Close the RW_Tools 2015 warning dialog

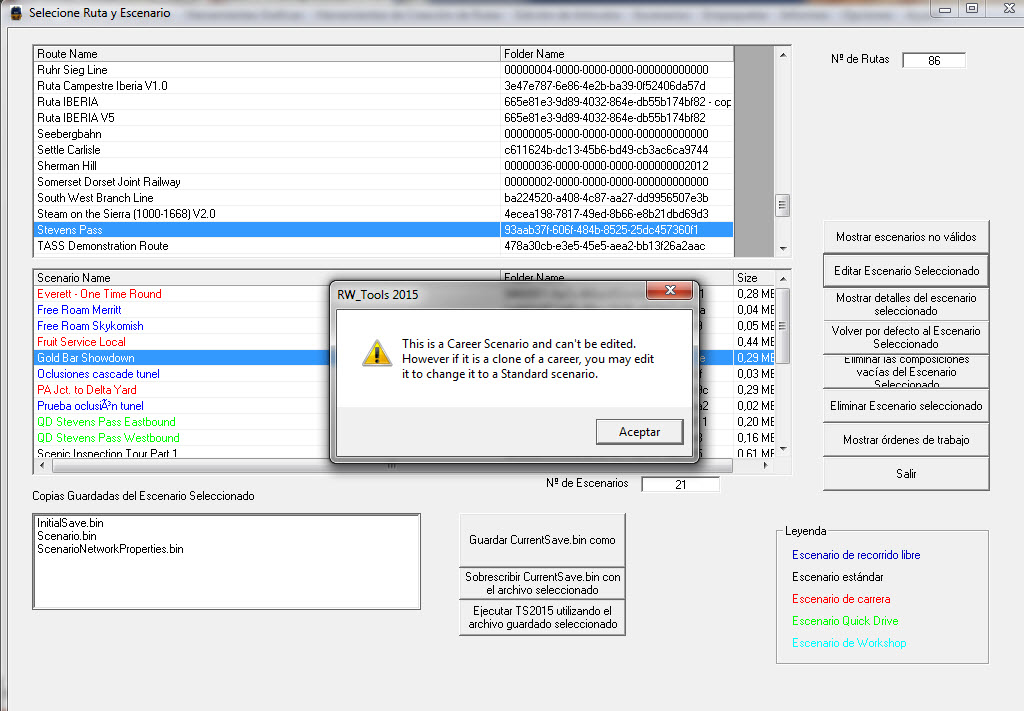coord(669,292)
